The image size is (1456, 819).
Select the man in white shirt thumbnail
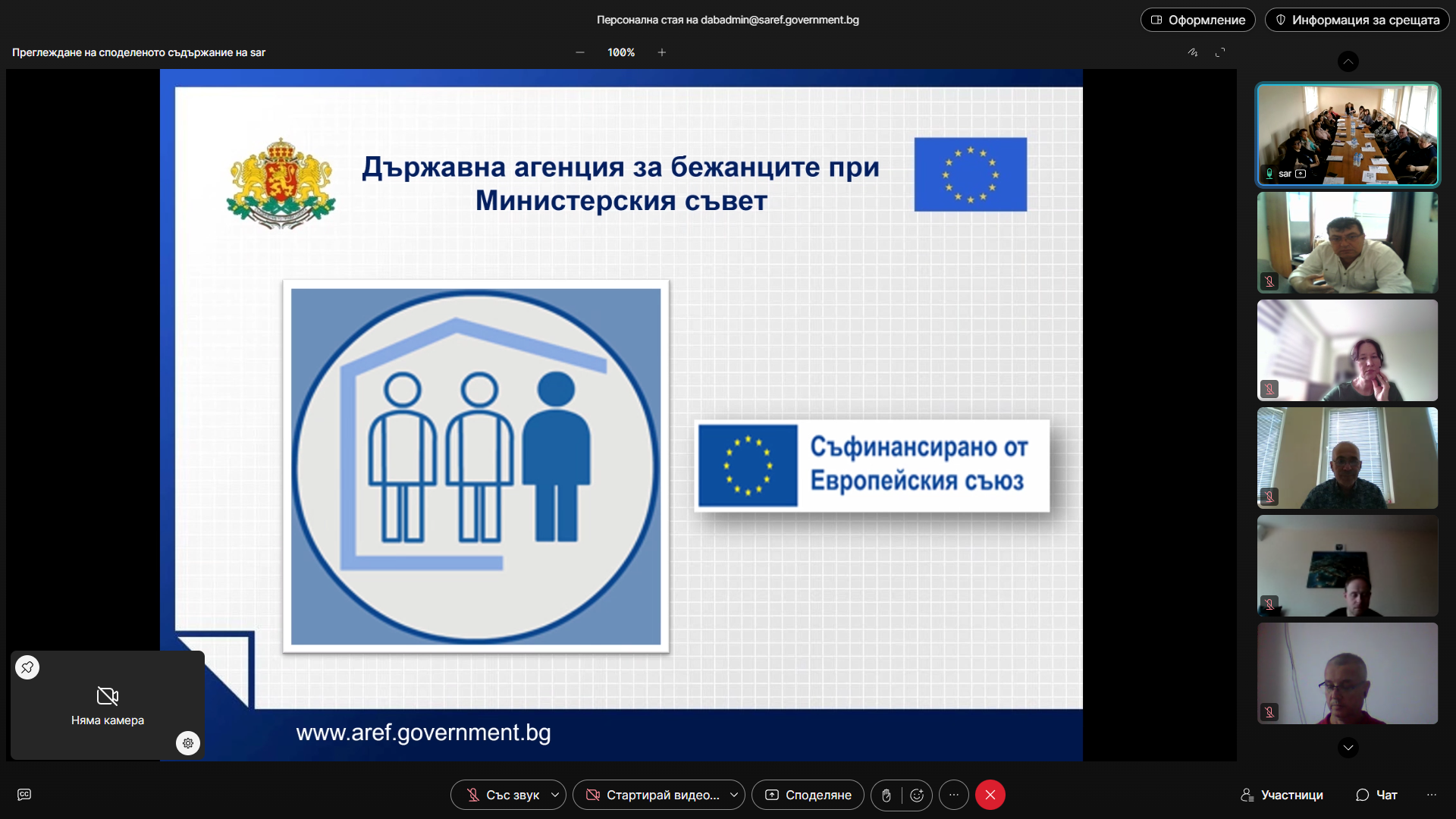point(1348,243)
